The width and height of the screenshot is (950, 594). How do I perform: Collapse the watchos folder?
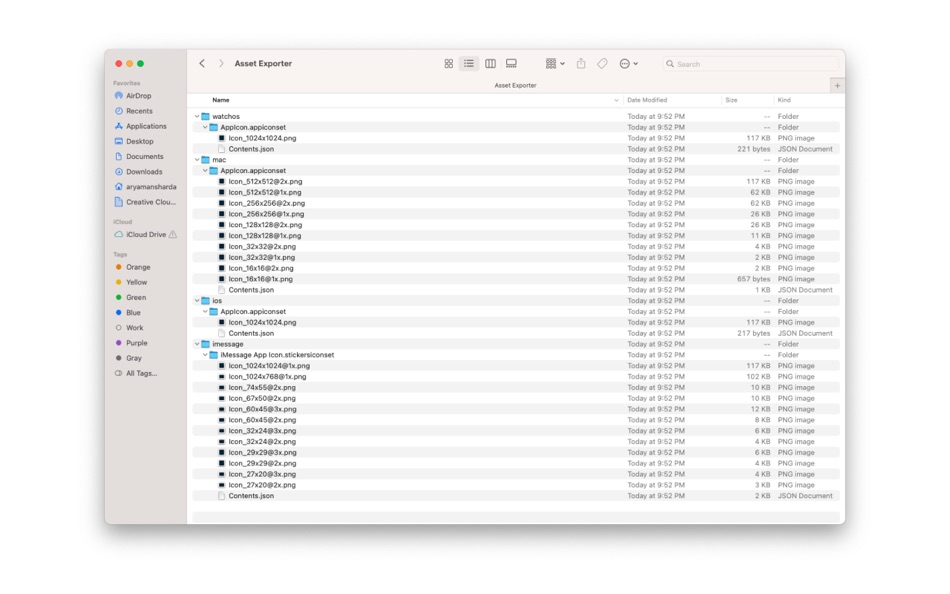(x=197, y=116)
